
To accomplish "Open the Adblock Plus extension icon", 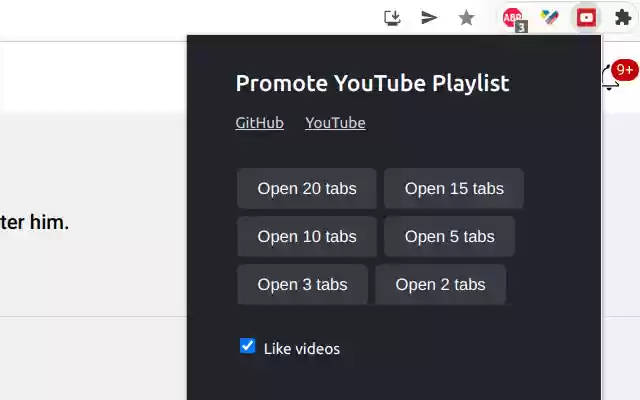I will pyautogui.click(x=513, y=18).
